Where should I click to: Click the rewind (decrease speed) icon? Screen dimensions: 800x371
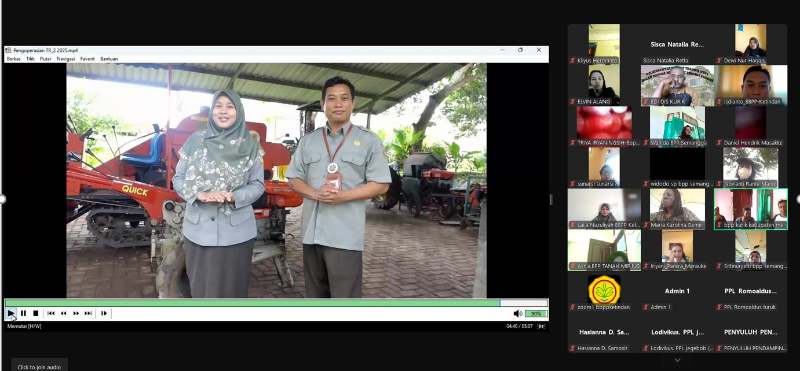tap(63, 313)
